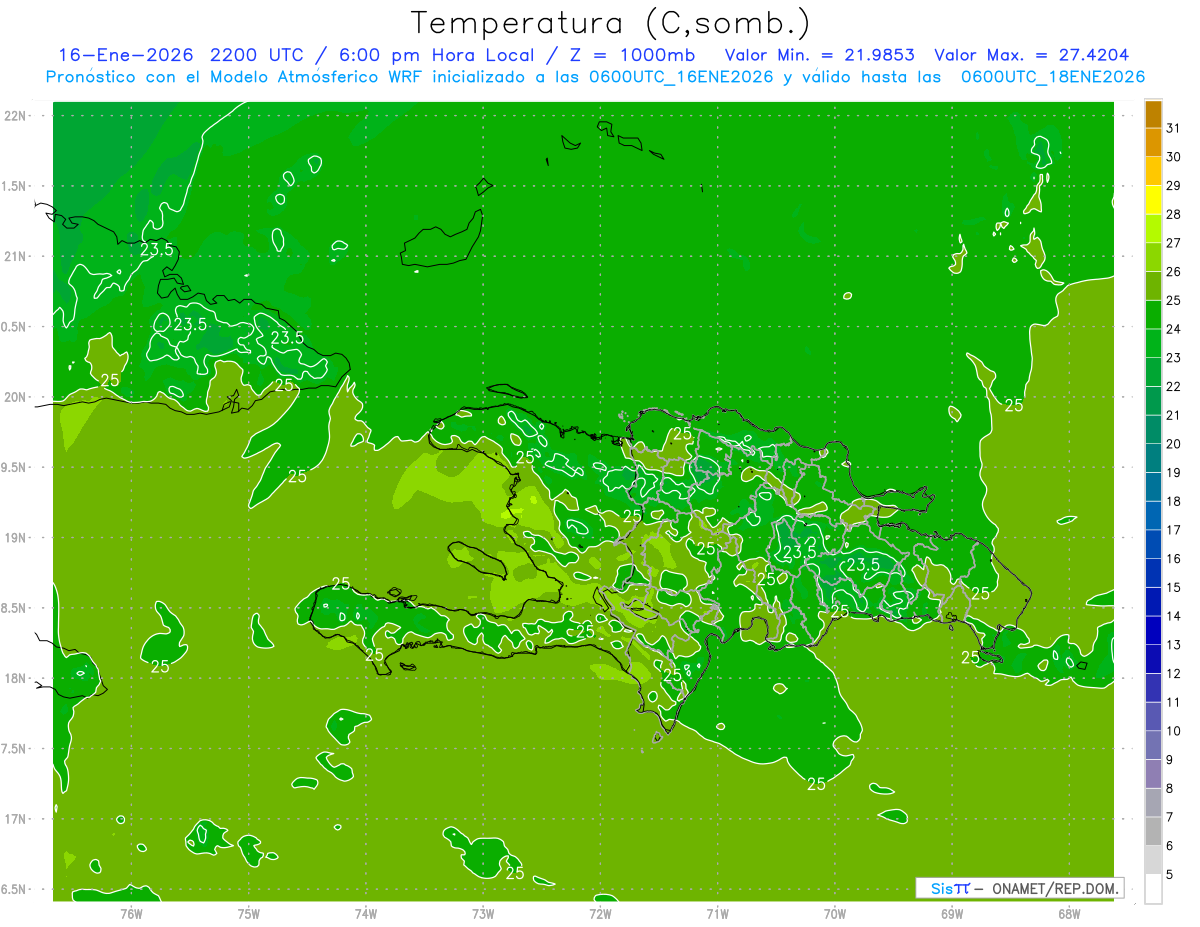
Task: Click the legend scale value "16"
Action: pos(1174,559)
